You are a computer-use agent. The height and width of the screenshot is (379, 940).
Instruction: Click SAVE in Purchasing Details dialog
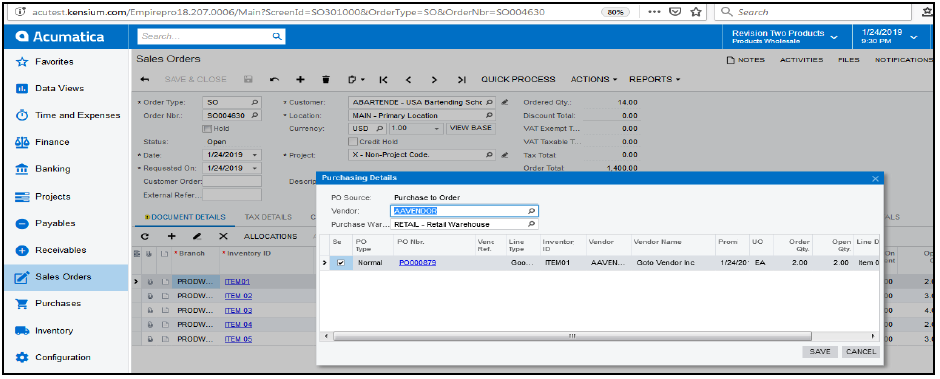tap(820, 352)
